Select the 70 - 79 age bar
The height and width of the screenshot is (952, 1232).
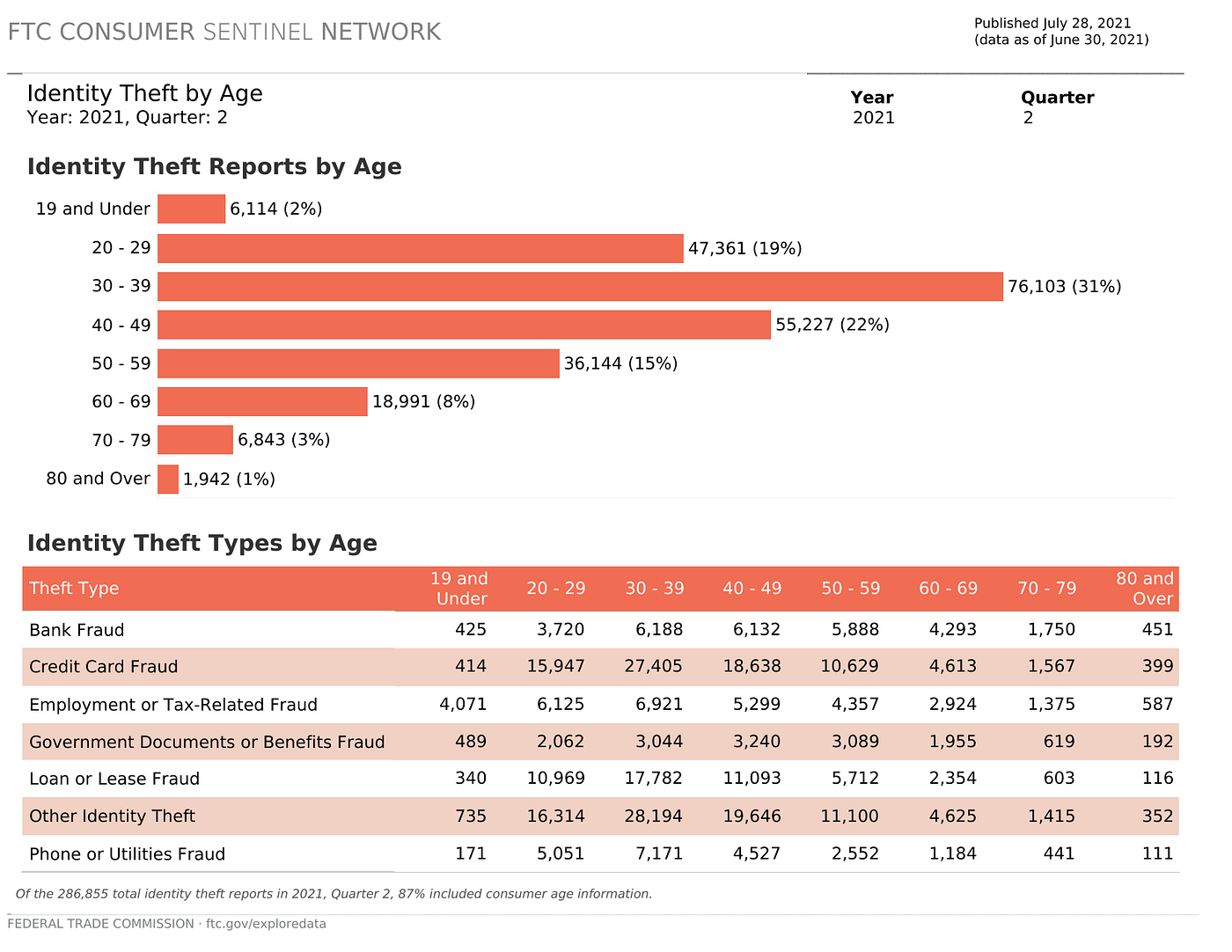(195, 440)
